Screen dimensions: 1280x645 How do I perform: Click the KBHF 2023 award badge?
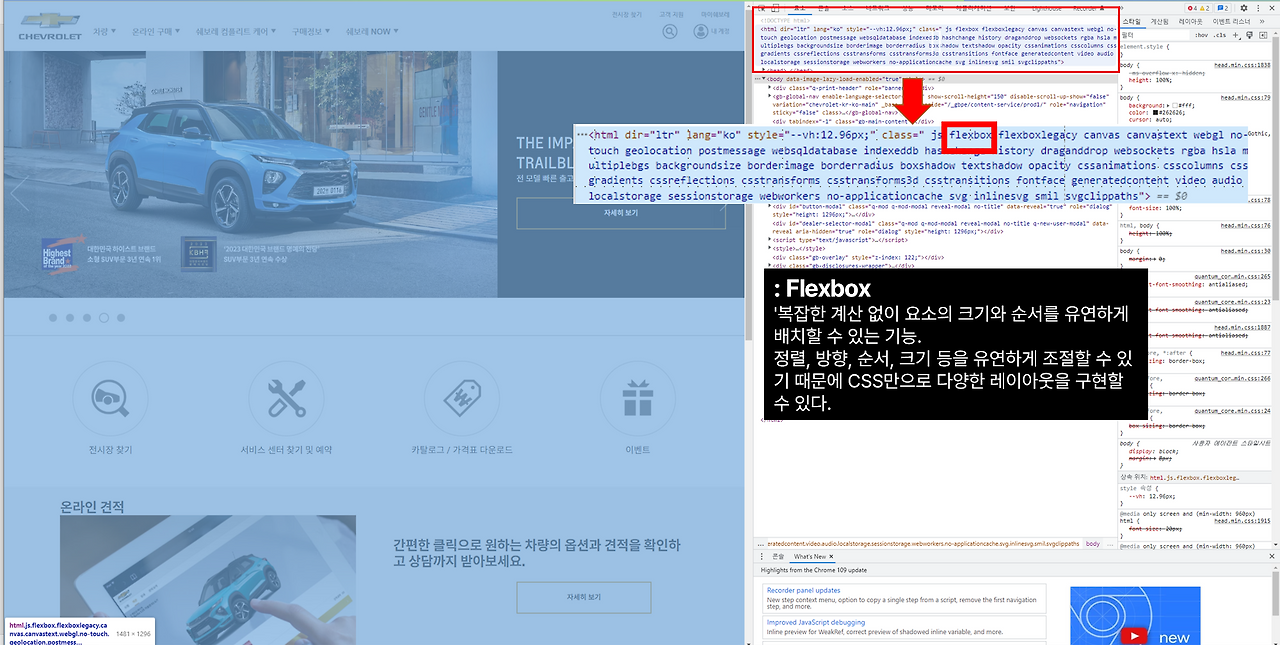[x=199, y=254]
